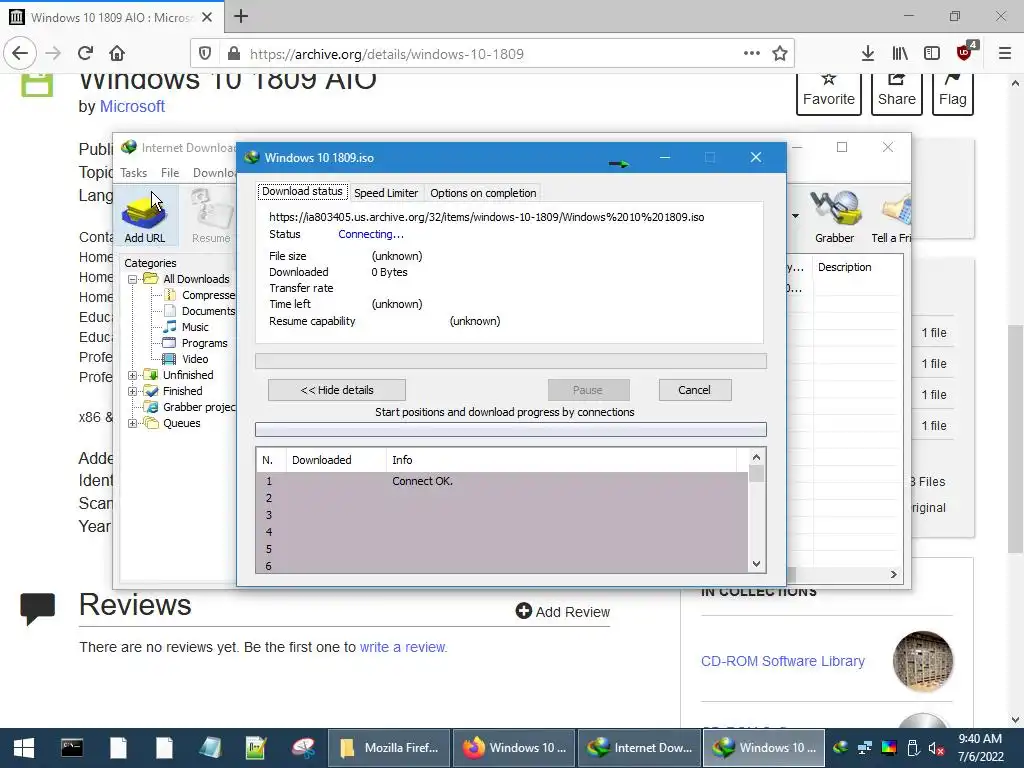1024x768 pixels.
Task: Collapse the All Downloads tree node
Action: (133, 280)
